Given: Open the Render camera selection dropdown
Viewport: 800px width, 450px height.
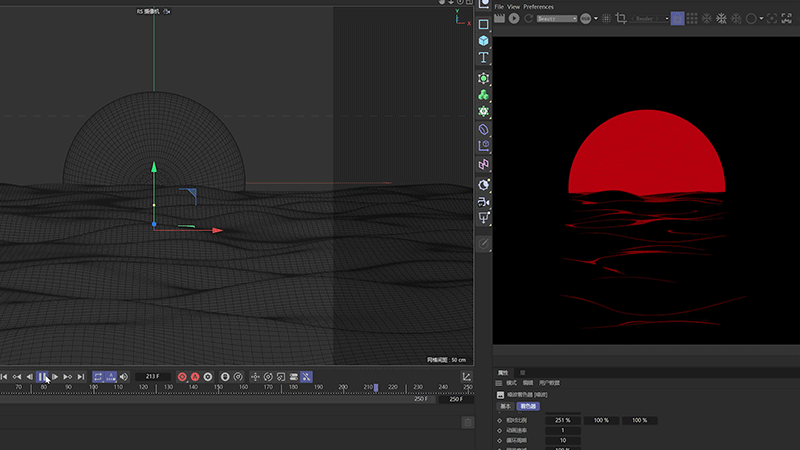Looking at the screenshot, I should click(649, 18).
